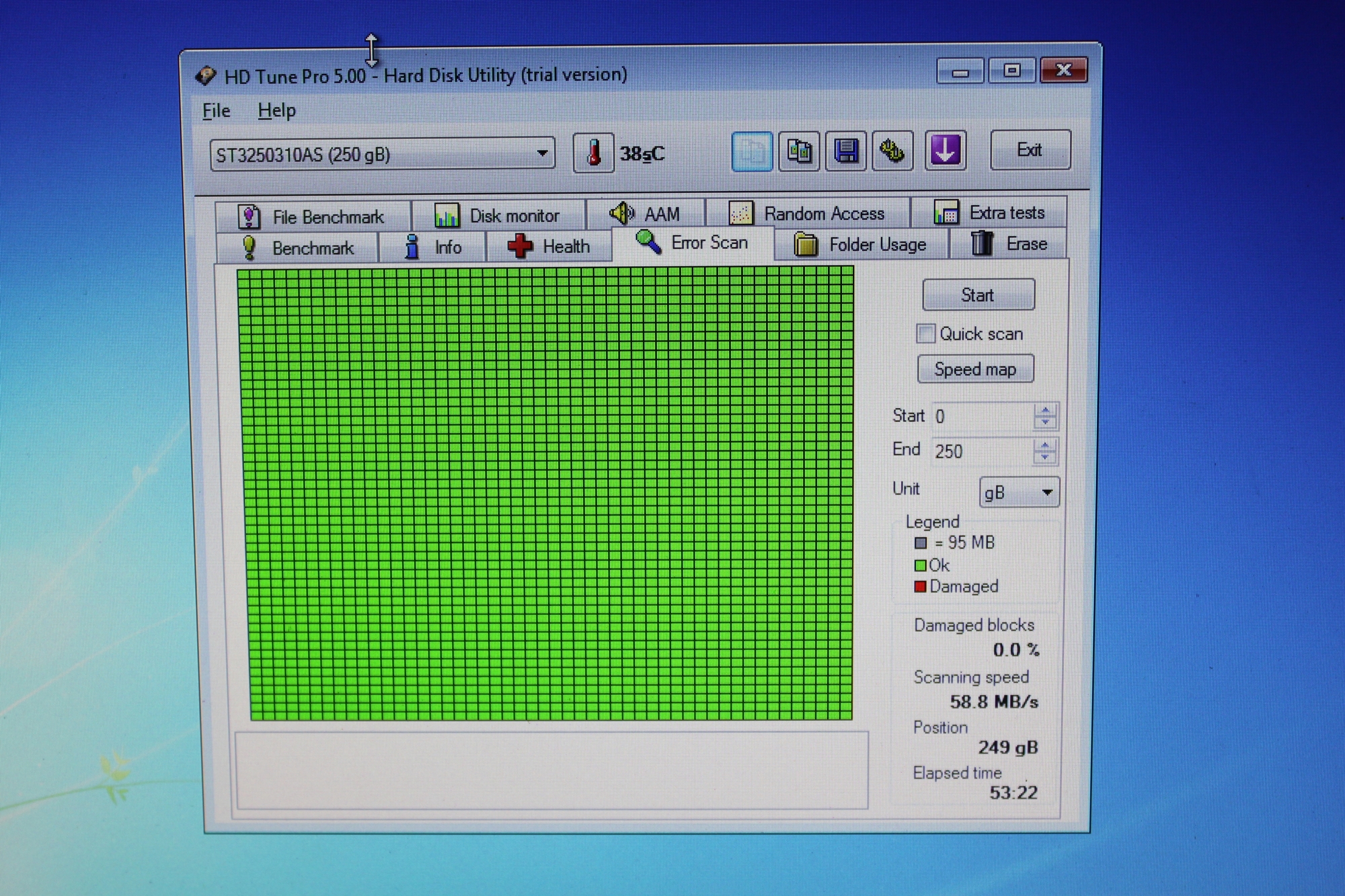Image resolution: width=1345 pixels, height=896 pixels.
Task: Click copy text to clipboard icon
Action: coord(751,151)
